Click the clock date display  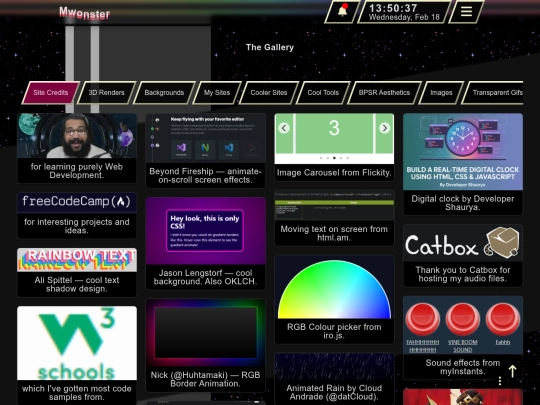[404, 17]
